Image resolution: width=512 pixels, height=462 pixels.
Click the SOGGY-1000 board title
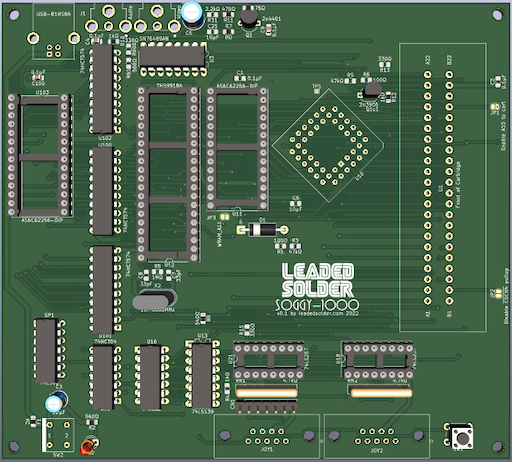pos(317,305)
